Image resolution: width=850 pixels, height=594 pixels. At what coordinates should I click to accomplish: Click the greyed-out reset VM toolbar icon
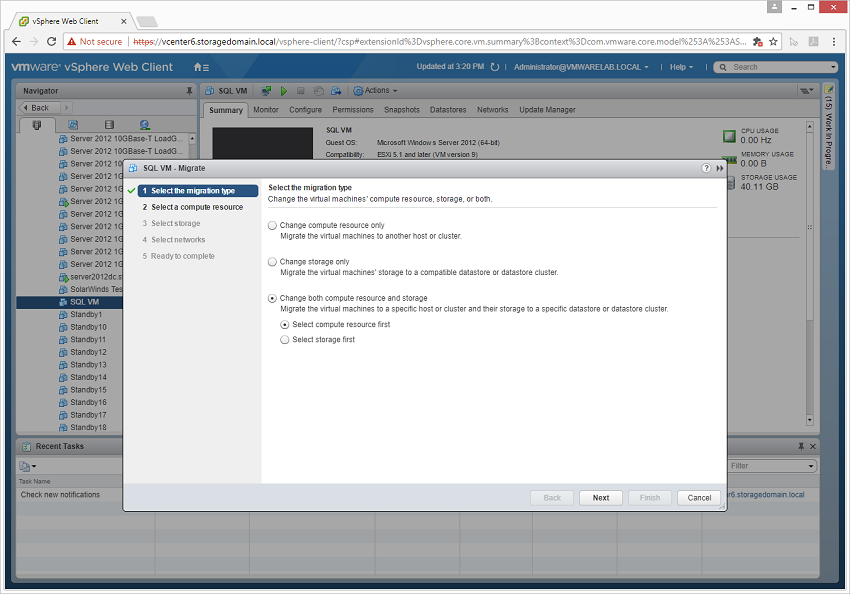point(319,91)
